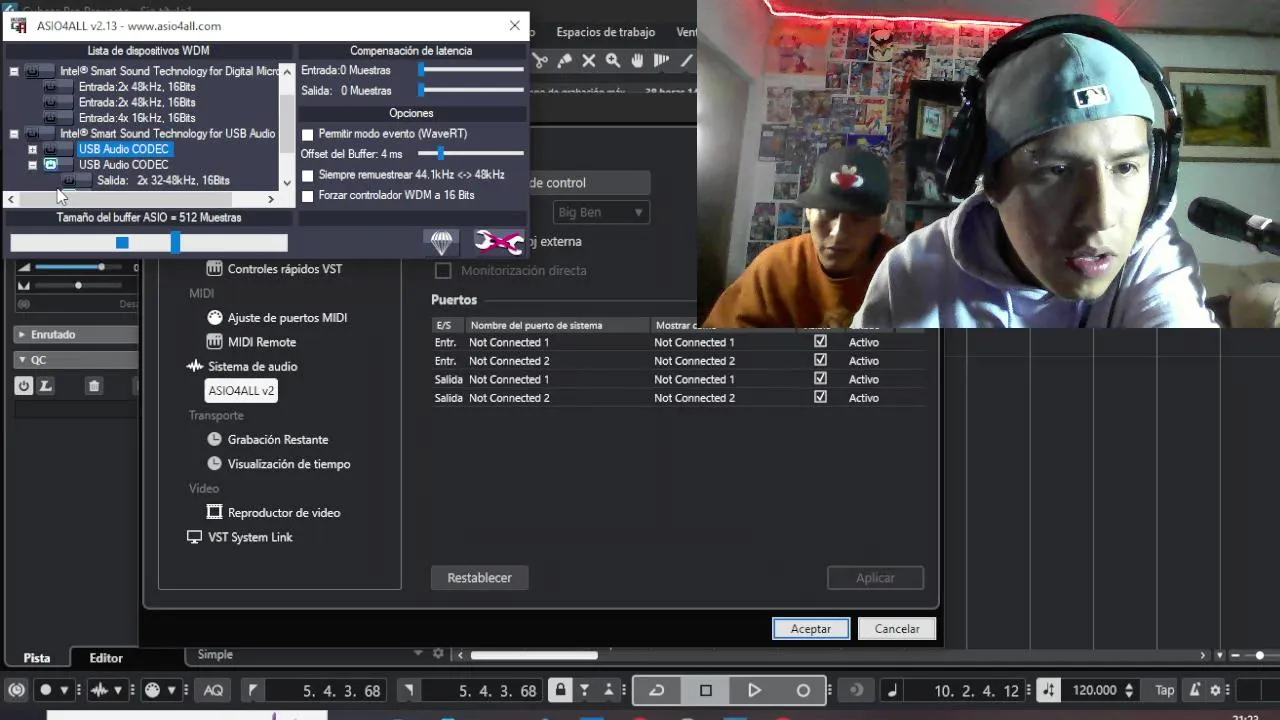Uncheck visible box for Salida Not Connected 2
The width and height of the screenshot is (1280, 720).
click(821, 397)
